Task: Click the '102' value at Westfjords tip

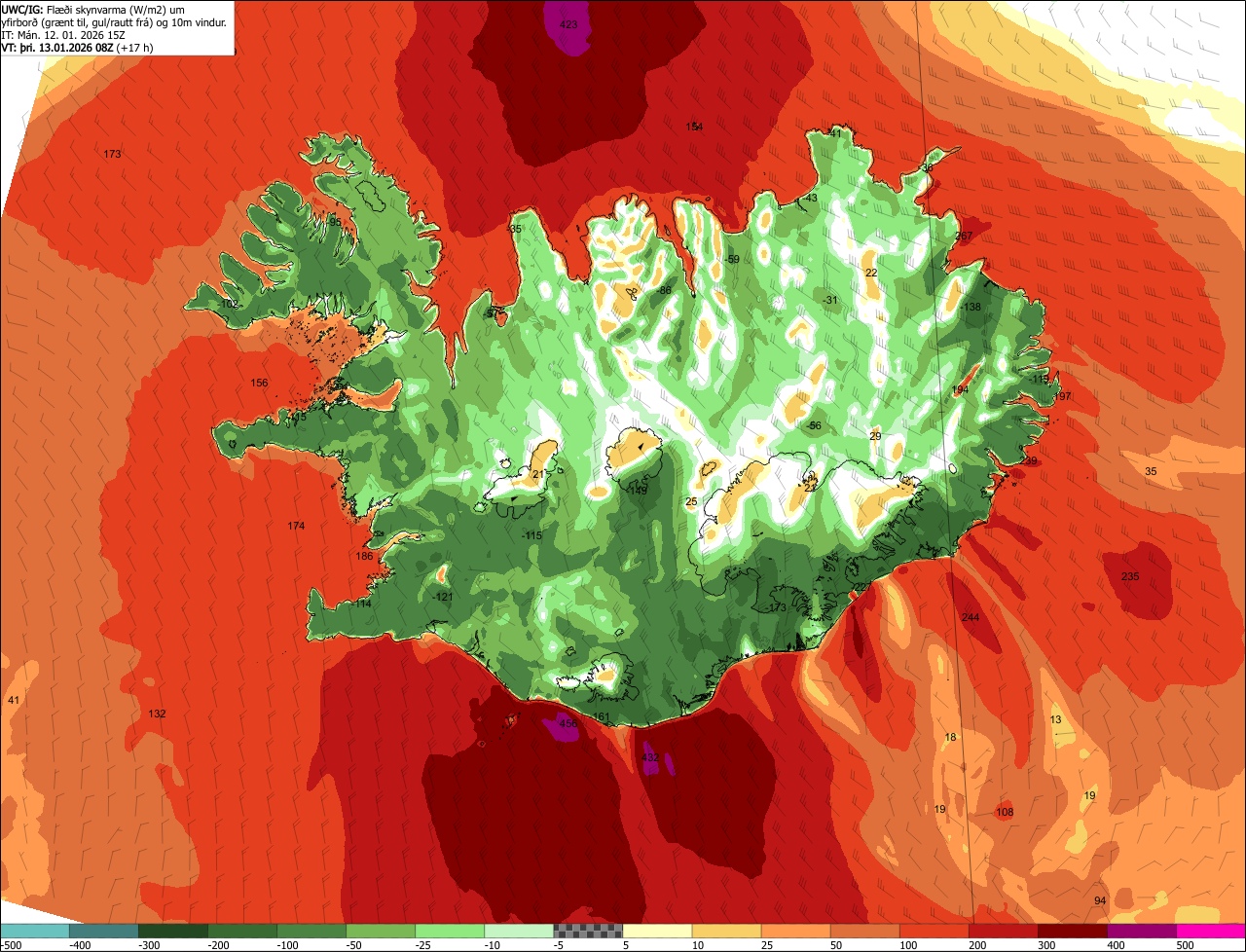Action: coord(230,304)
